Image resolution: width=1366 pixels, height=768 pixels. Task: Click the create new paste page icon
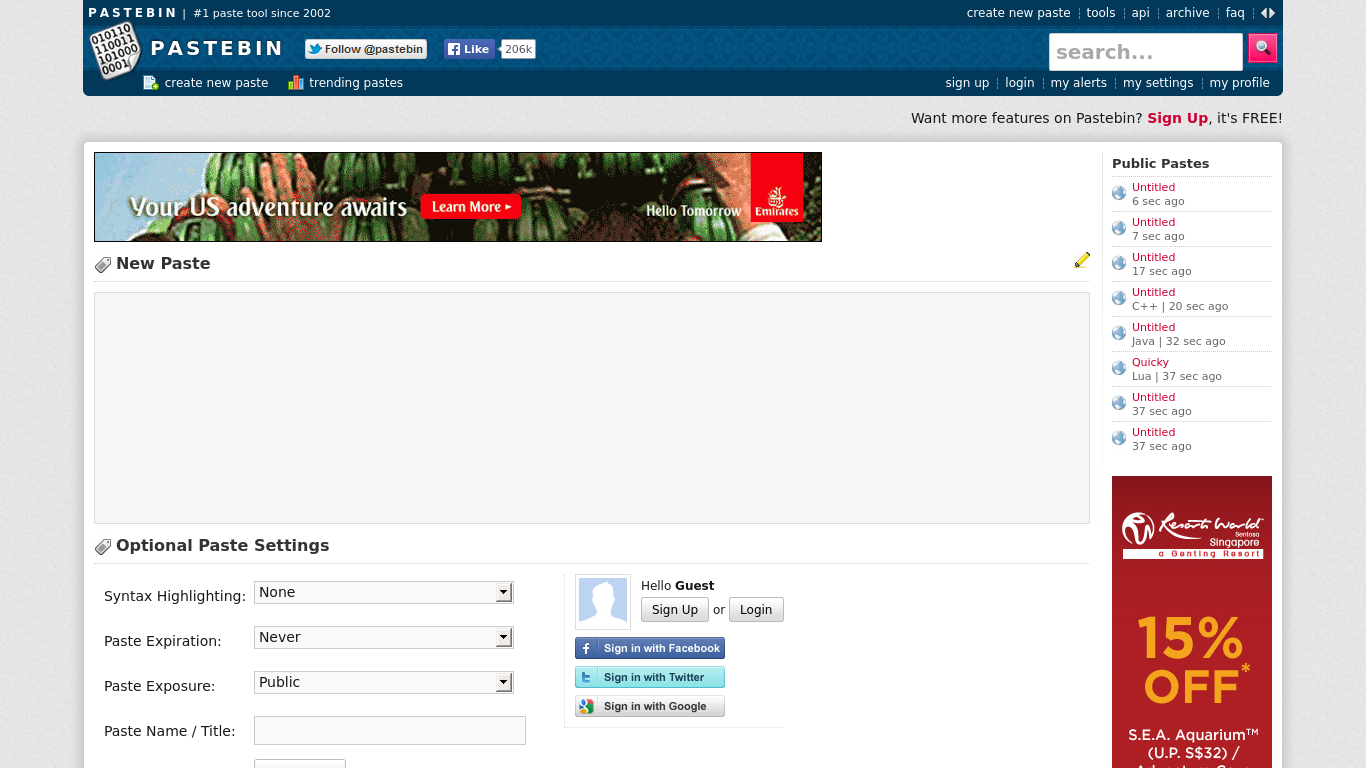tap(151, 83)
